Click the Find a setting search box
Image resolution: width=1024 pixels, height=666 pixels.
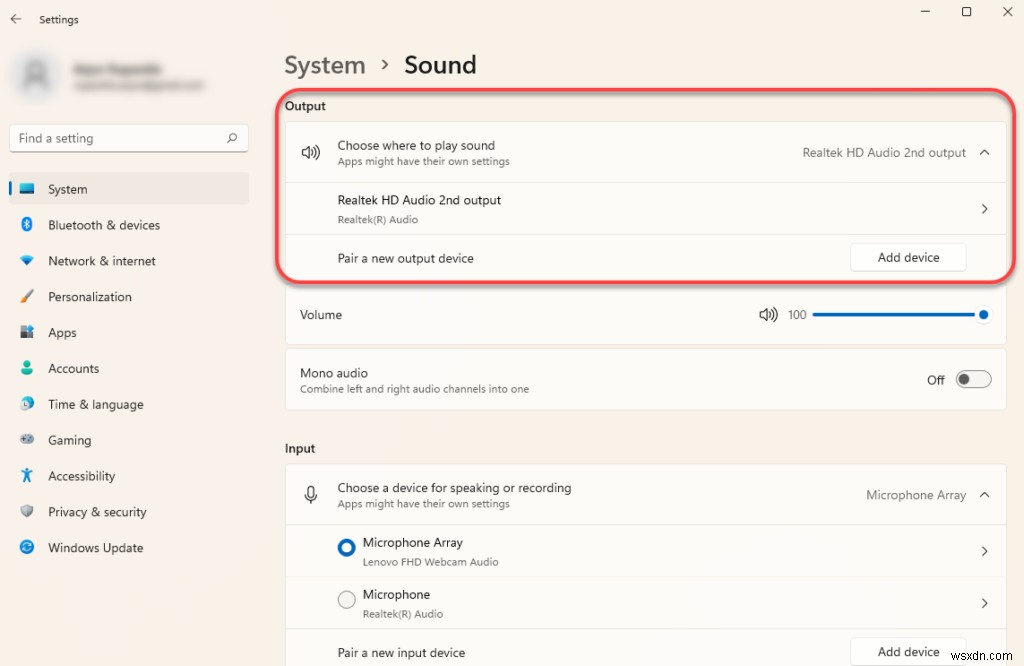click(128, 138)
